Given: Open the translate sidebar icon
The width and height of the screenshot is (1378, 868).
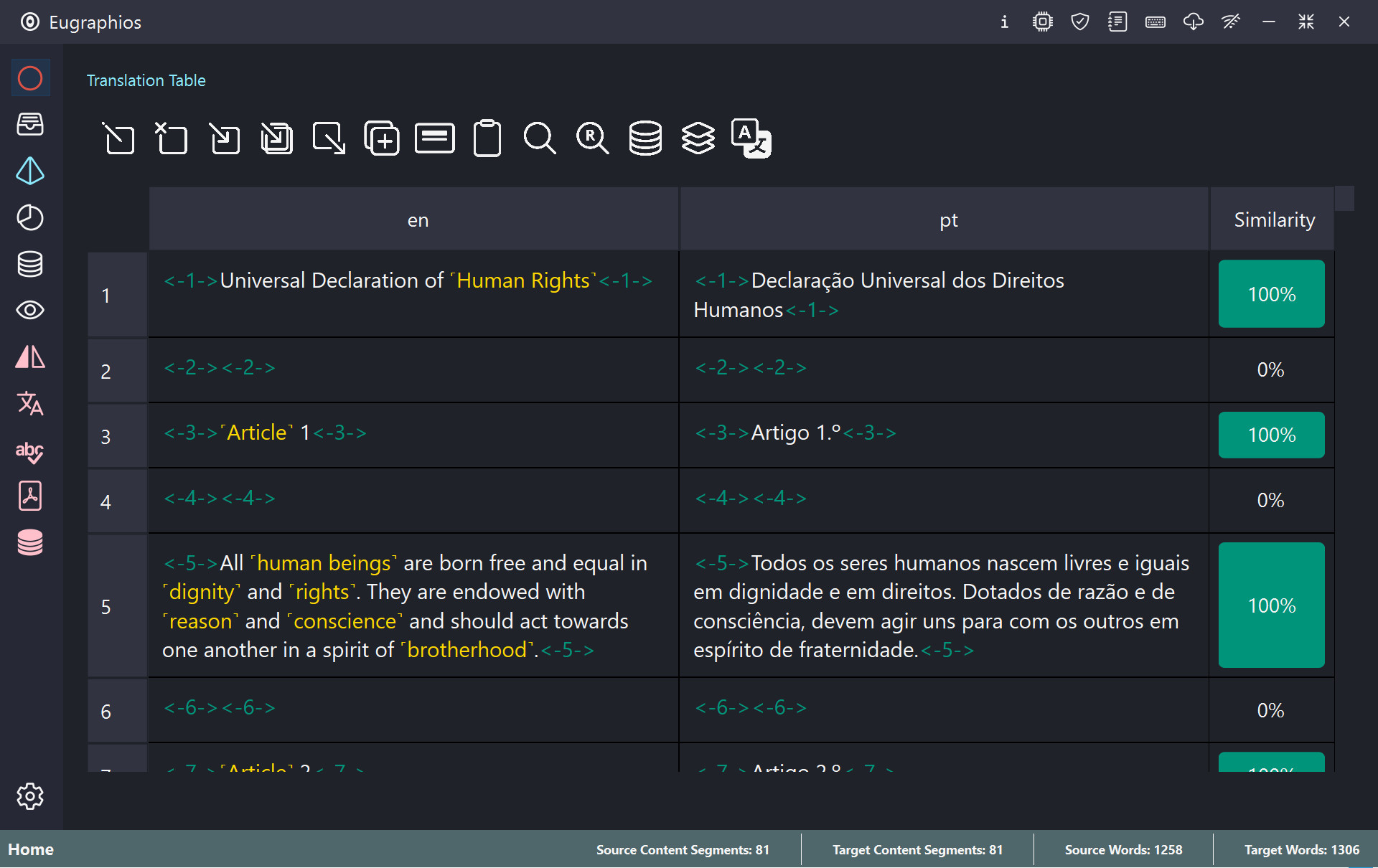Looking at the screenshot, I should coord(30,403).
